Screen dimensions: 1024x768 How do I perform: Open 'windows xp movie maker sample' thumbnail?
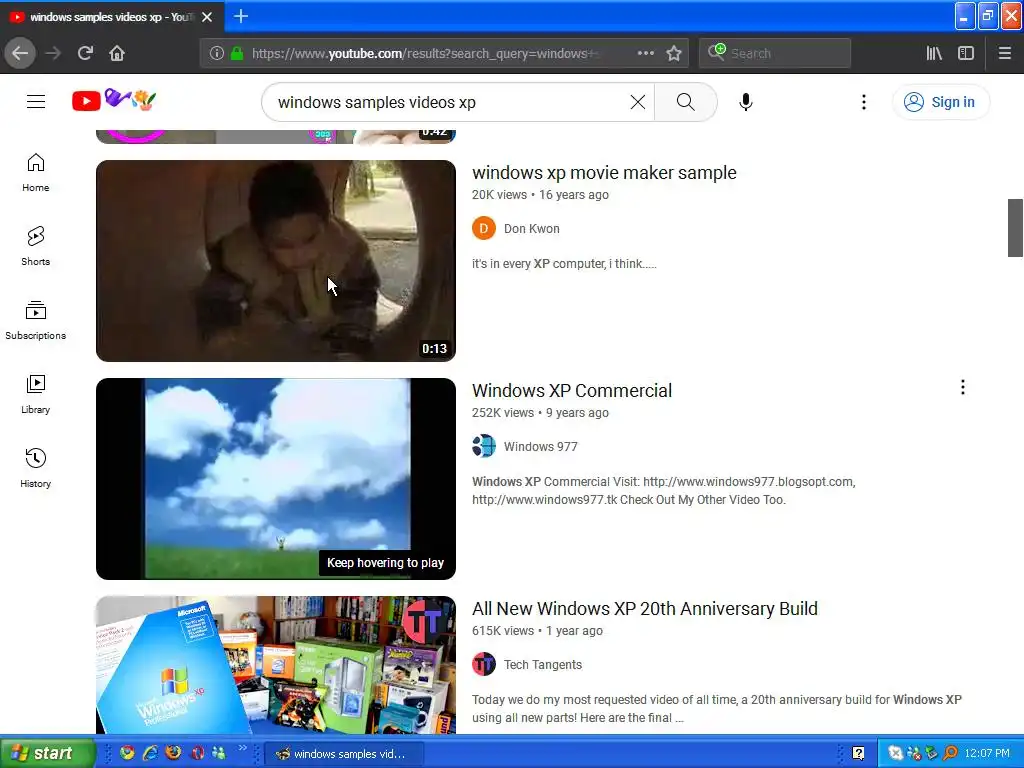(x=276, y=261)
